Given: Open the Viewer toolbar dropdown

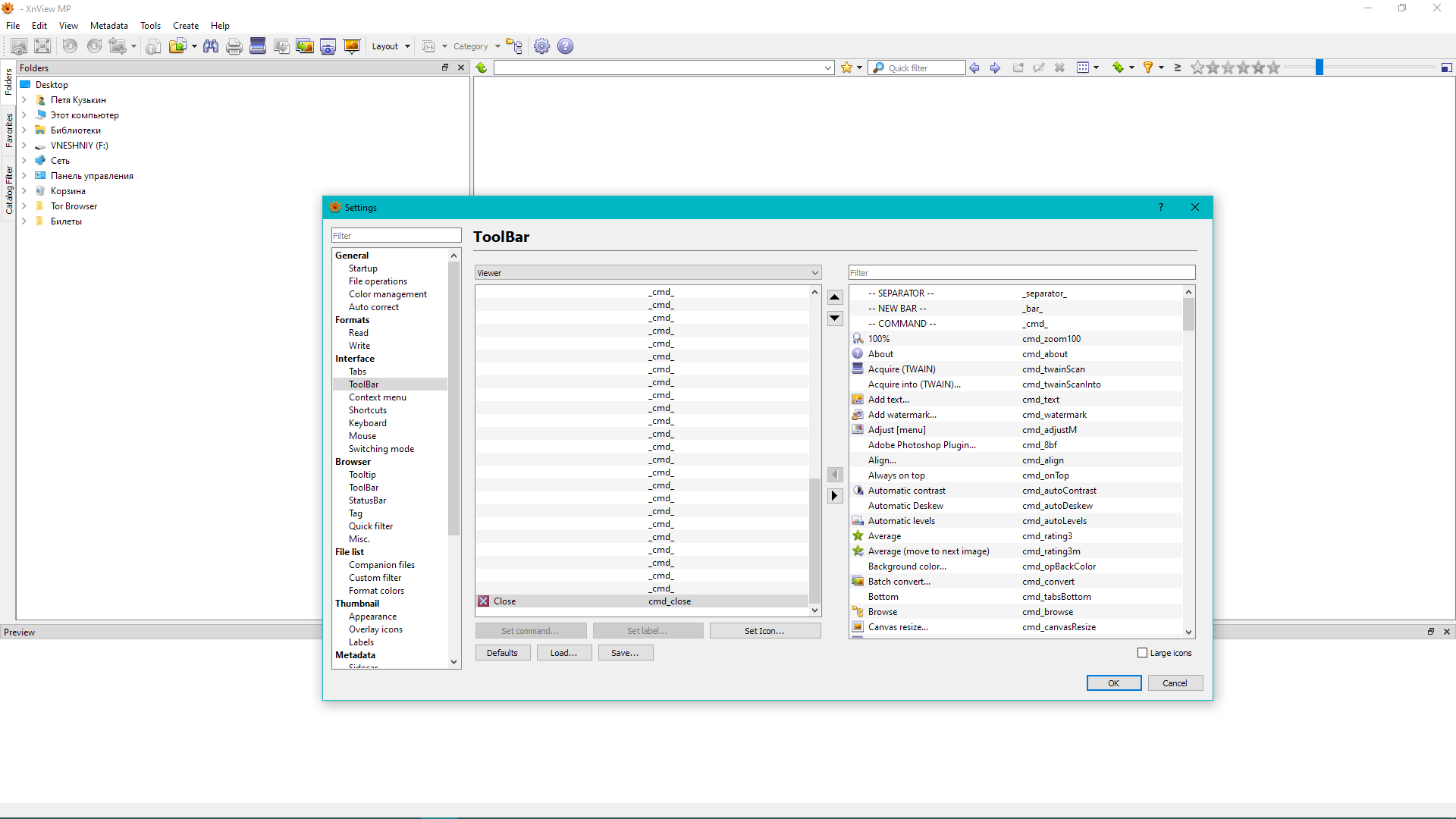Looking at the screenshot, I should point(648,273).
